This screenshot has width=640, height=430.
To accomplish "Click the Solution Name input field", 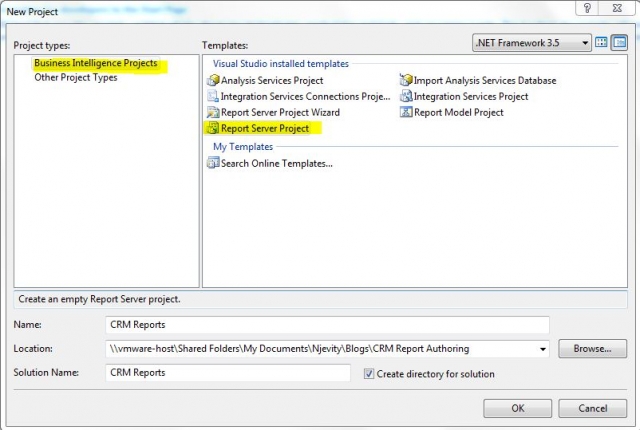I will (228, 373).
